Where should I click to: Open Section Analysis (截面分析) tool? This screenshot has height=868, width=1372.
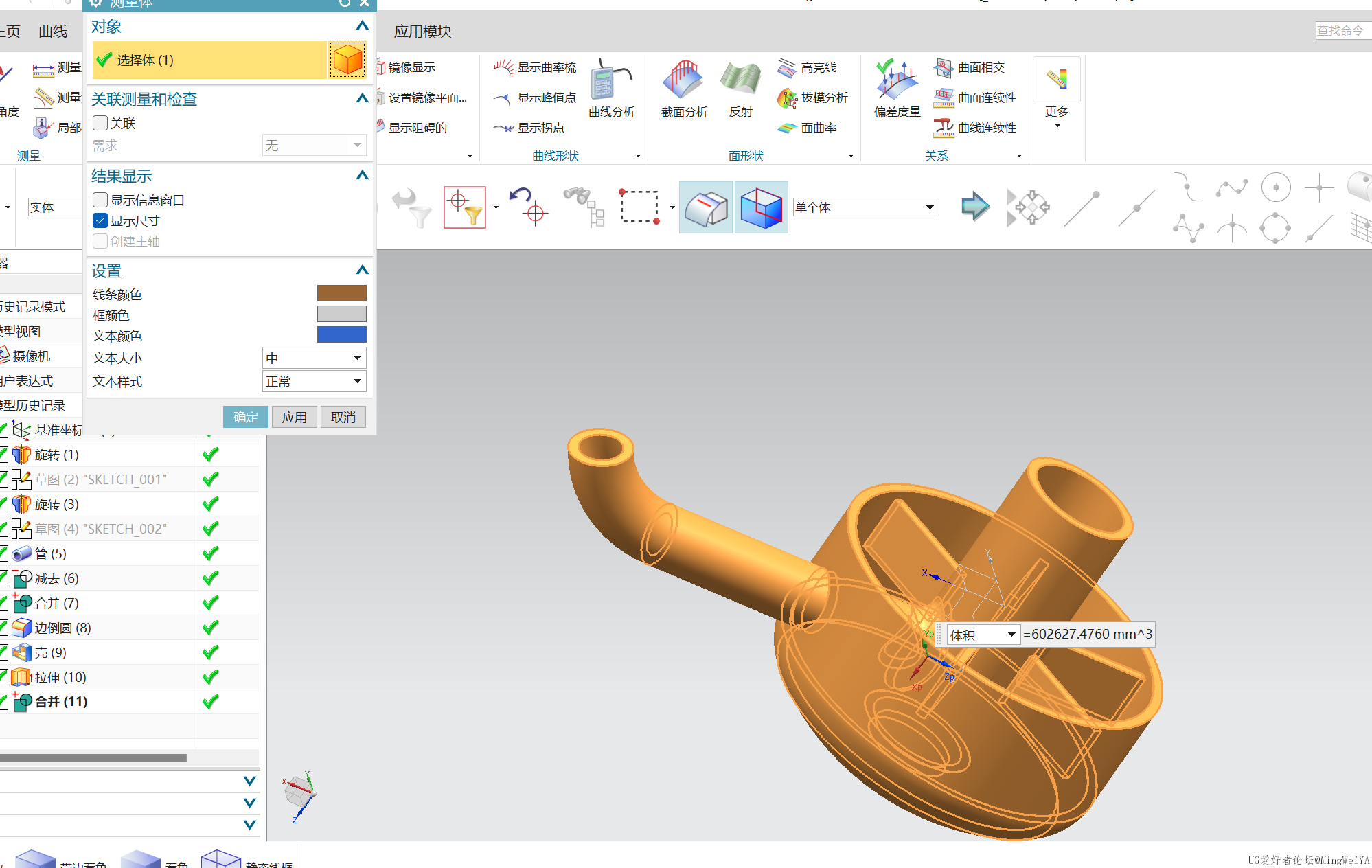click(x=684, y=89)
